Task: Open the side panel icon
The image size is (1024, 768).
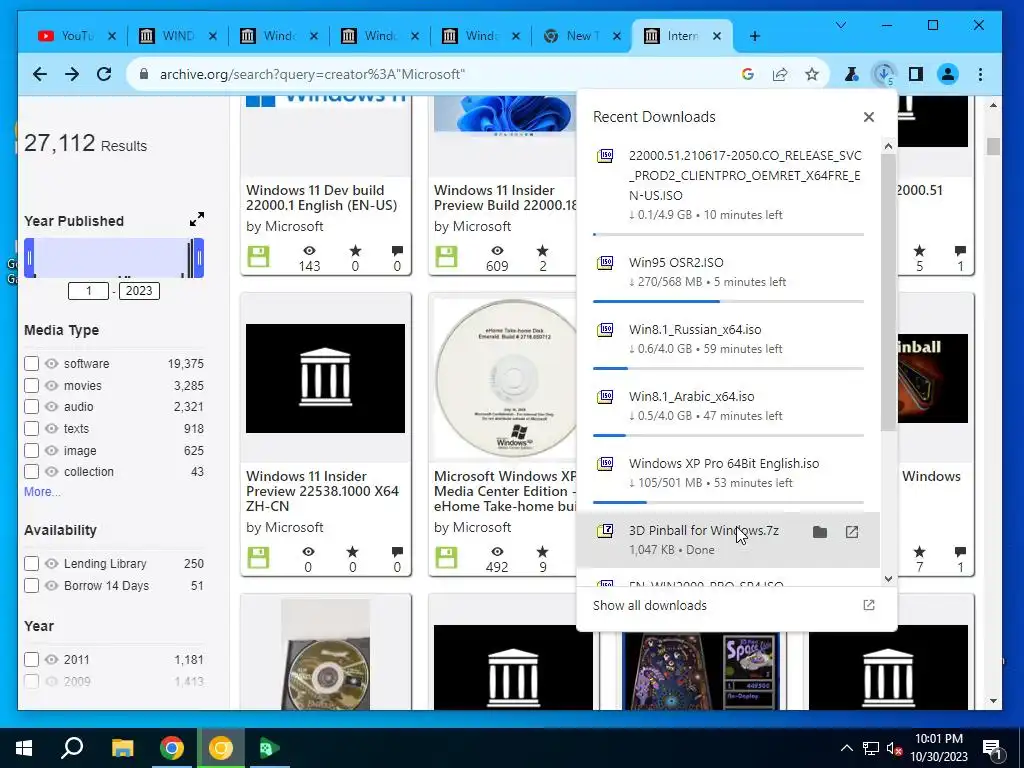Action: tap(916, 74)
